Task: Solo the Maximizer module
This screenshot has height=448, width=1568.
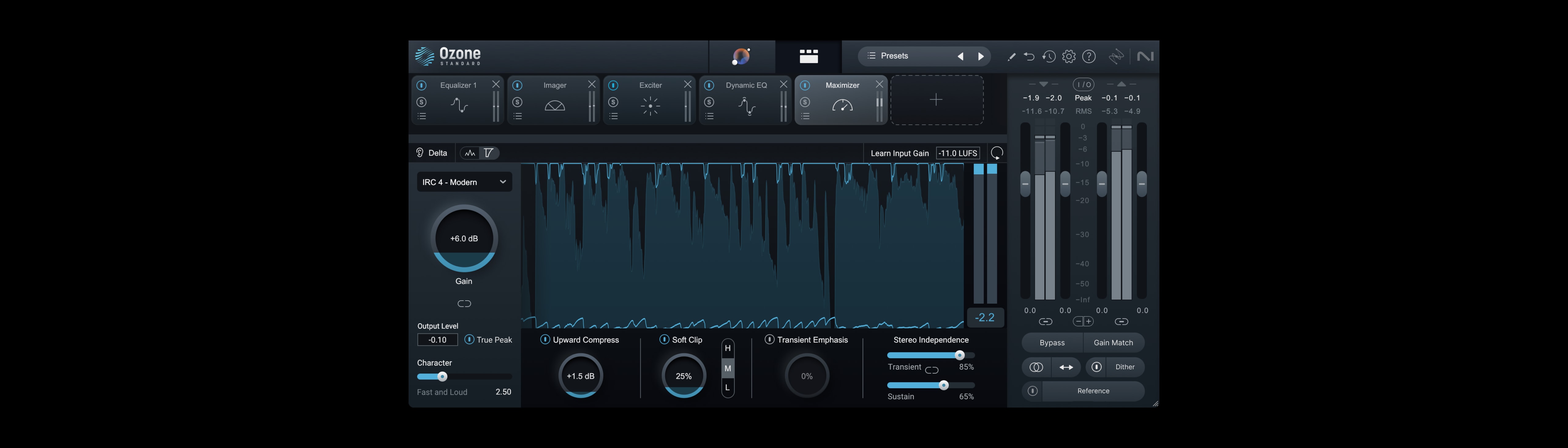Action: [x=805, y=102]
